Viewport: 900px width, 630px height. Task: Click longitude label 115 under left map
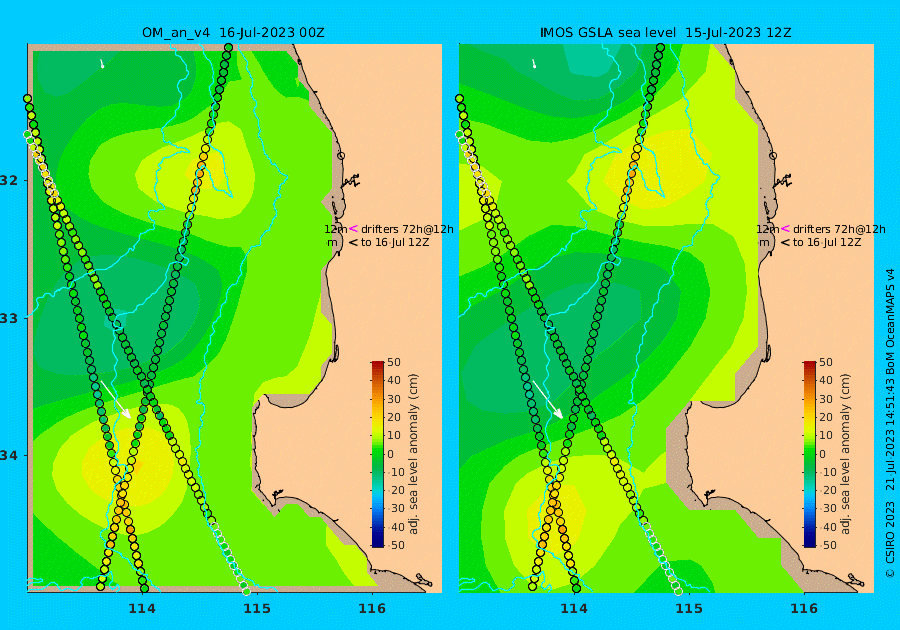pos(257,608)
